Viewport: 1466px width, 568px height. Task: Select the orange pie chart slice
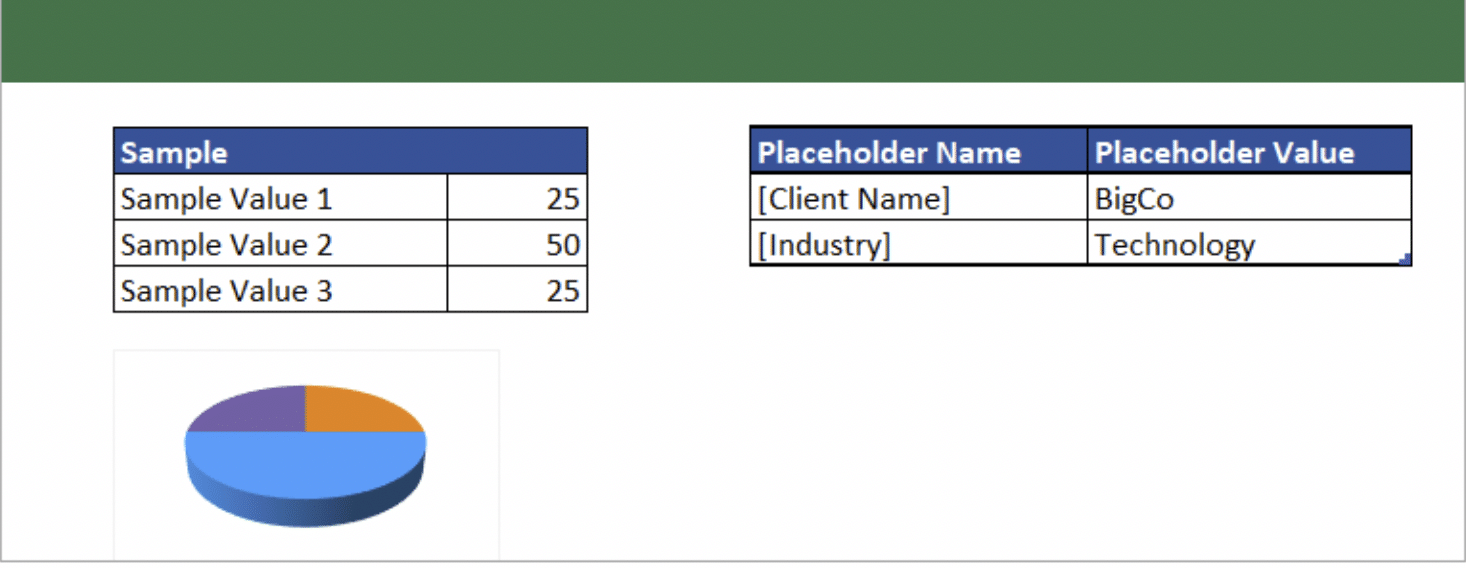coord(358,412)
